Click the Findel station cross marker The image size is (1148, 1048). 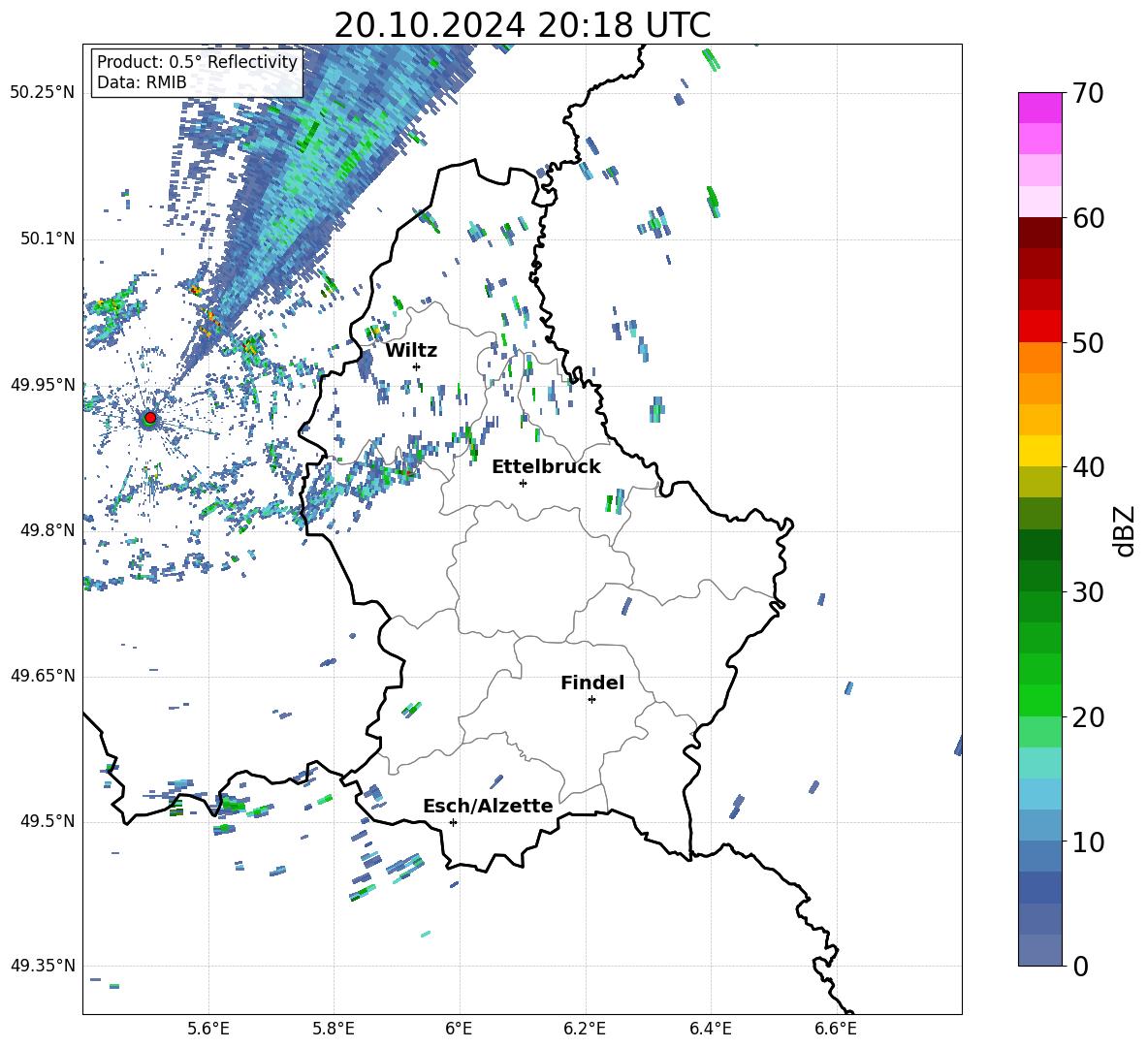click(x=591, y=700)
